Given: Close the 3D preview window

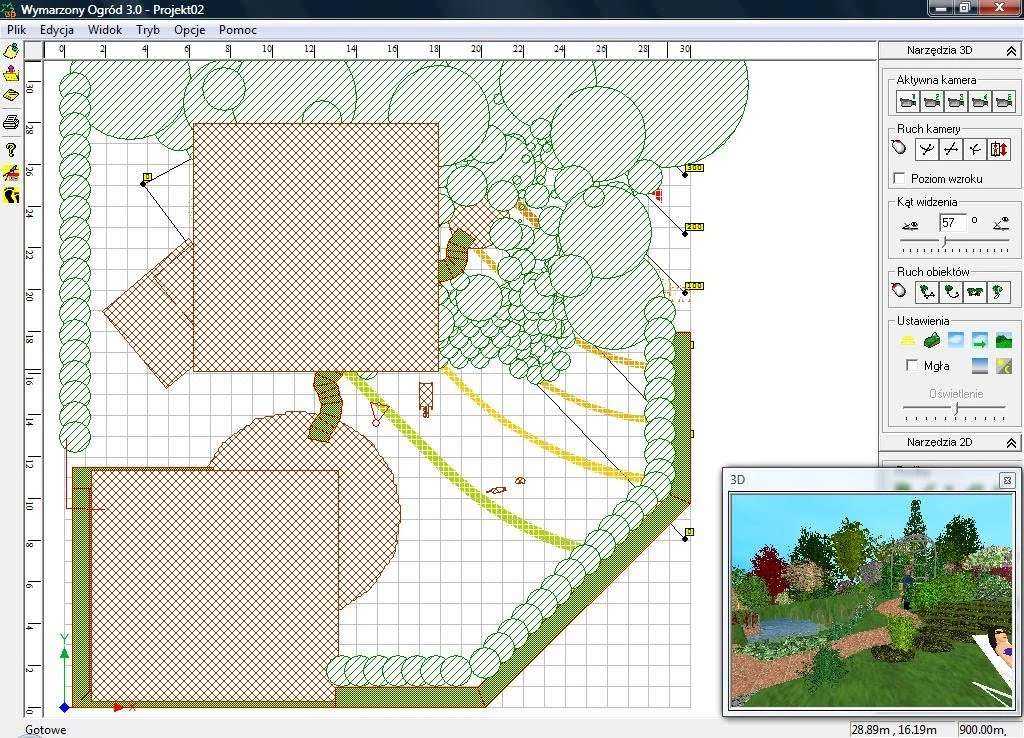Looking at the screenshot, I should (x=1007, y=480).
